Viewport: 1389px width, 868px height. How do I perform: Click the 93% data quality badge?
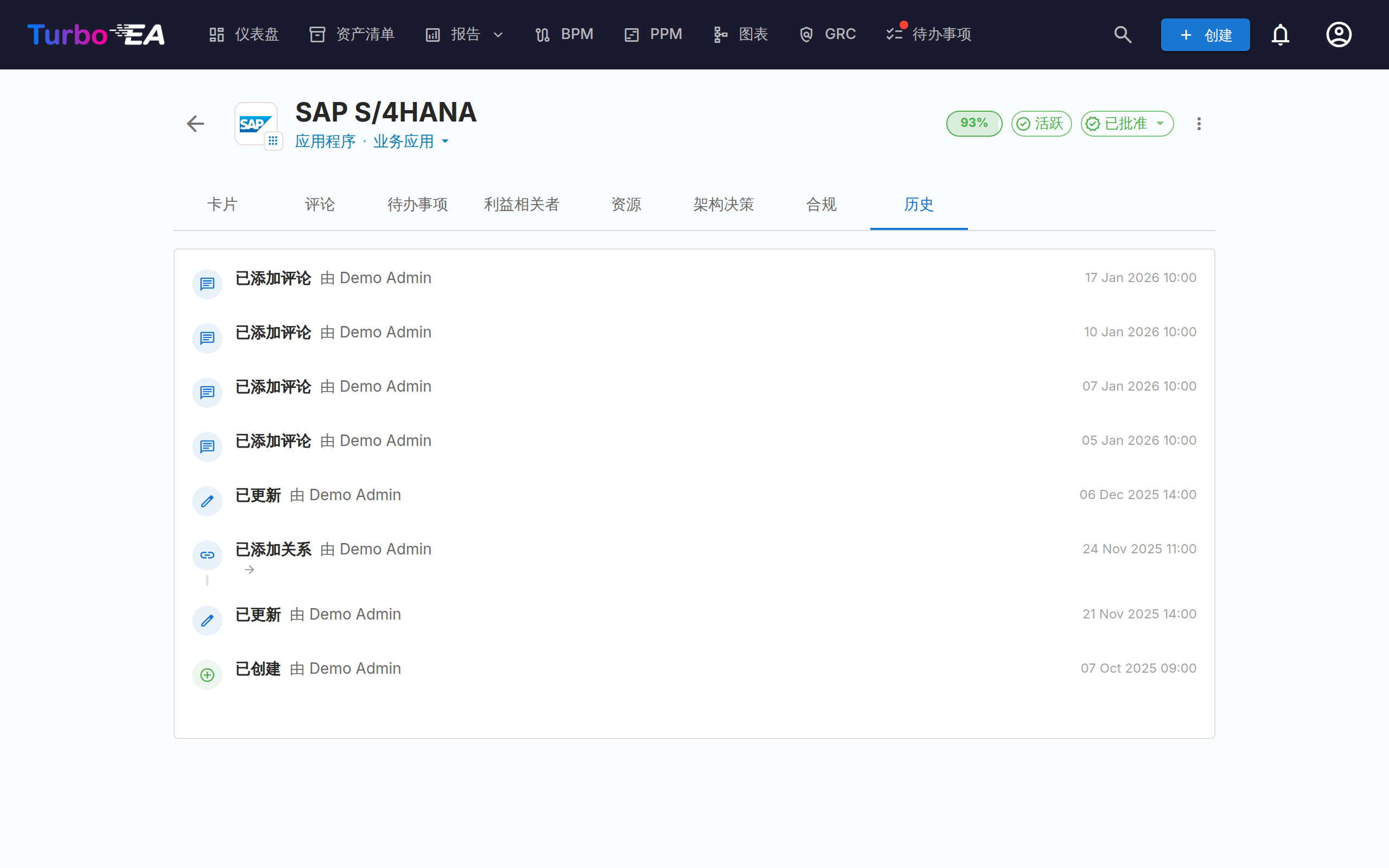pyautogui.click(x=974, y=124)
